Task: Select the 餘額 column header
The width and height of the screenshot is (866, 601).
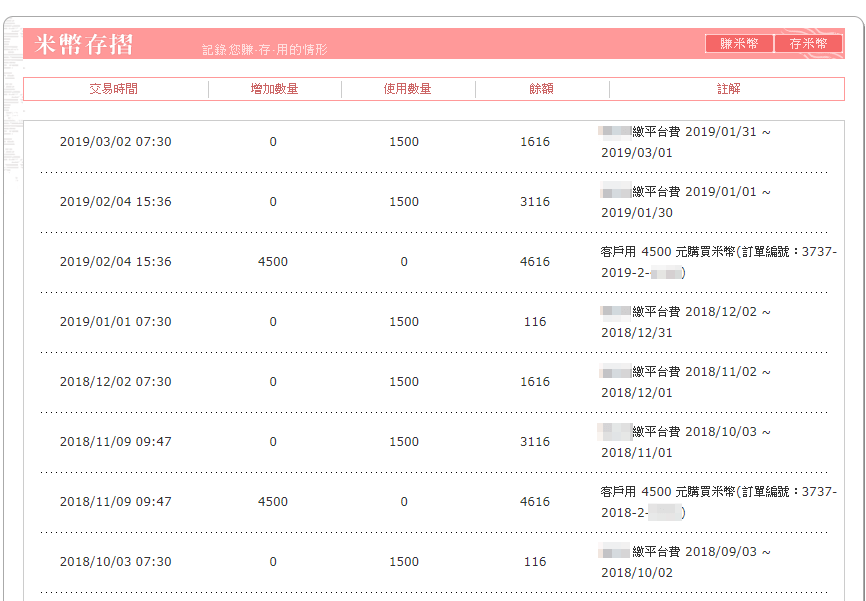Action: pos(541,89)
